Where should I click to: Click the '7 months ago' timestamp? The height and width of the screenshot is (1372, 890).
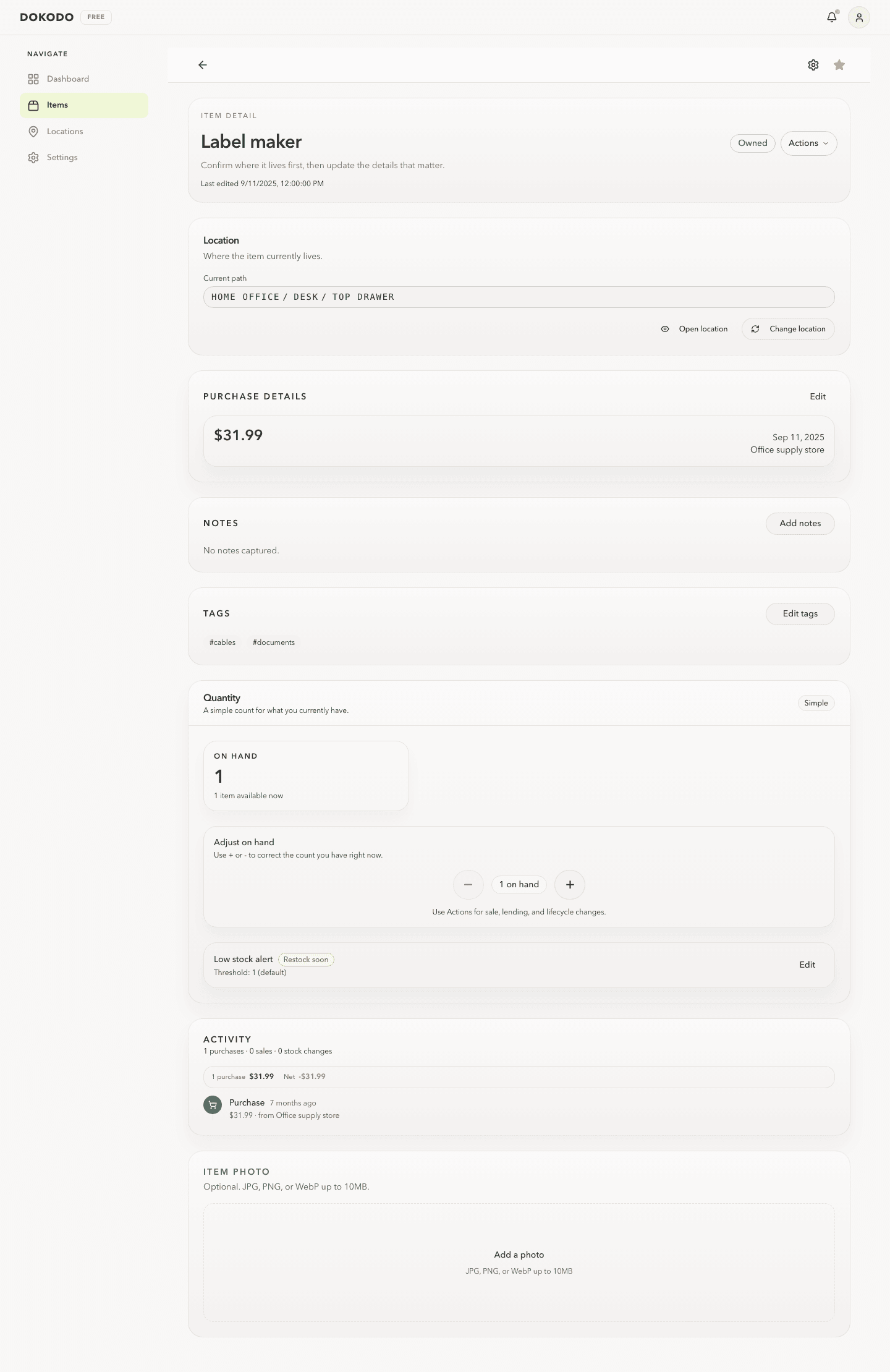coord(293,1104)
